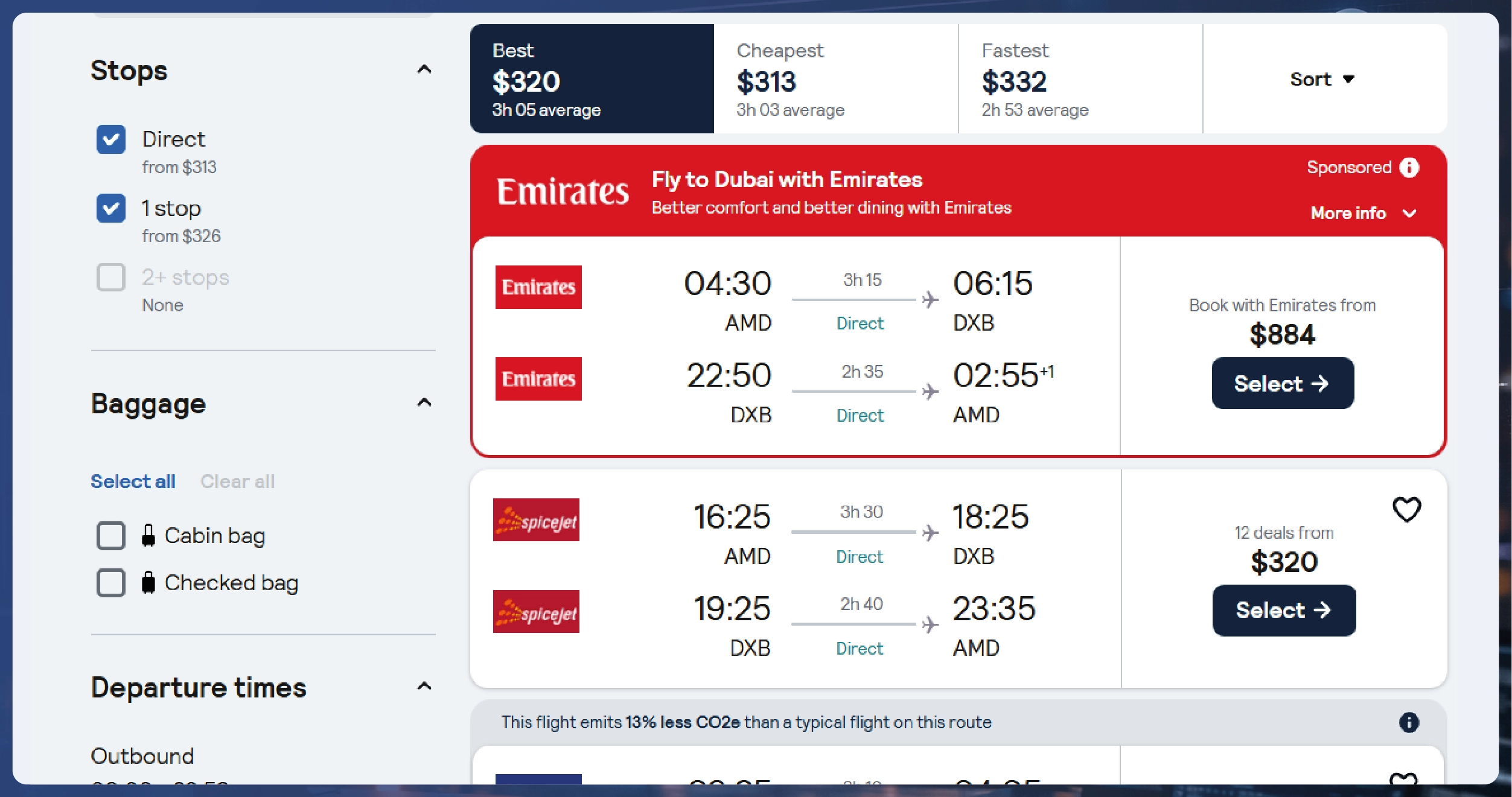Save the SpiceJet flight with heart icon

coord(1406,510)
